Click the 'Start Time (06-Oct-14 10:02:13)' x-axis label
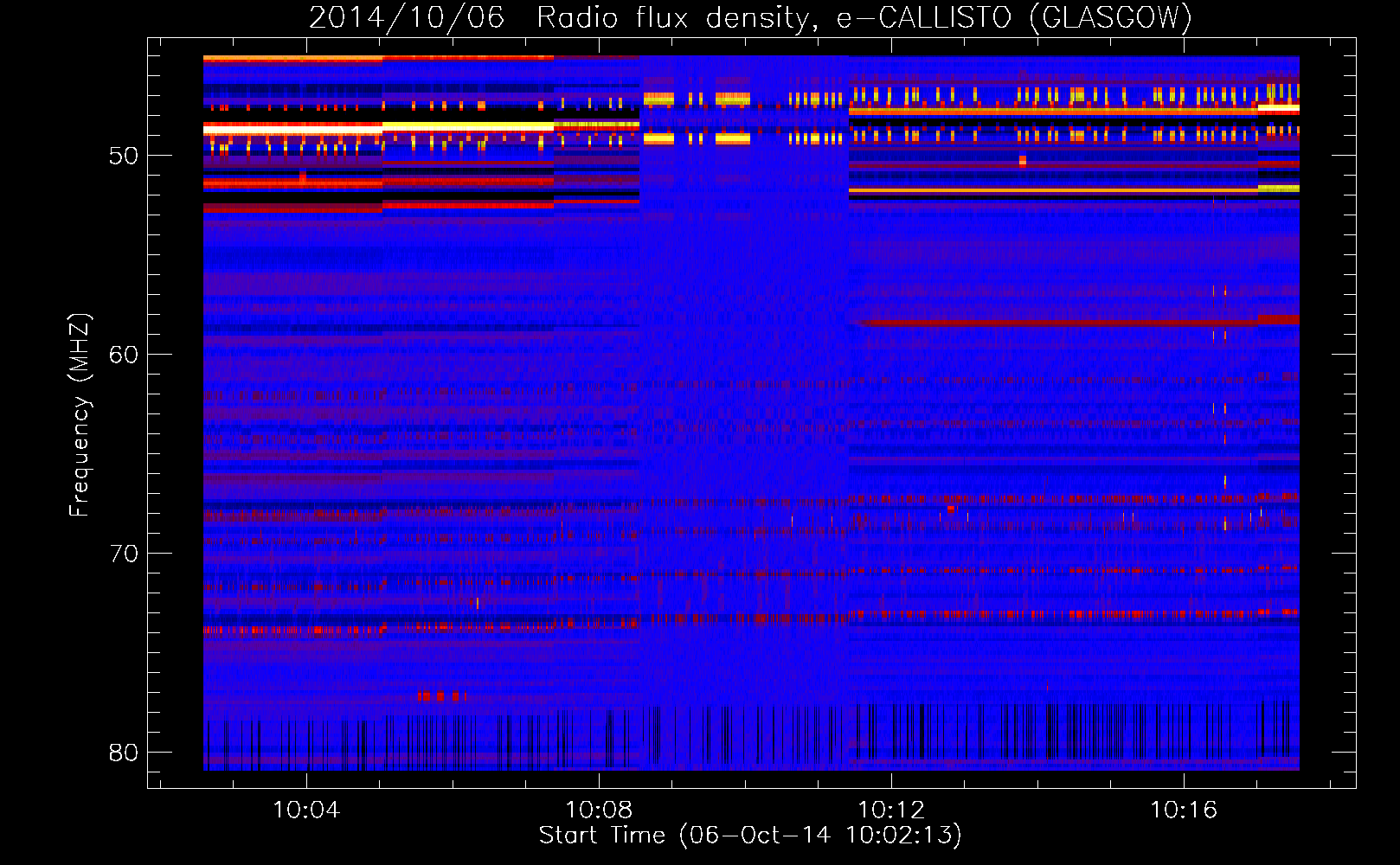Viewport: 1400px width, 865px height. (750, 836)
